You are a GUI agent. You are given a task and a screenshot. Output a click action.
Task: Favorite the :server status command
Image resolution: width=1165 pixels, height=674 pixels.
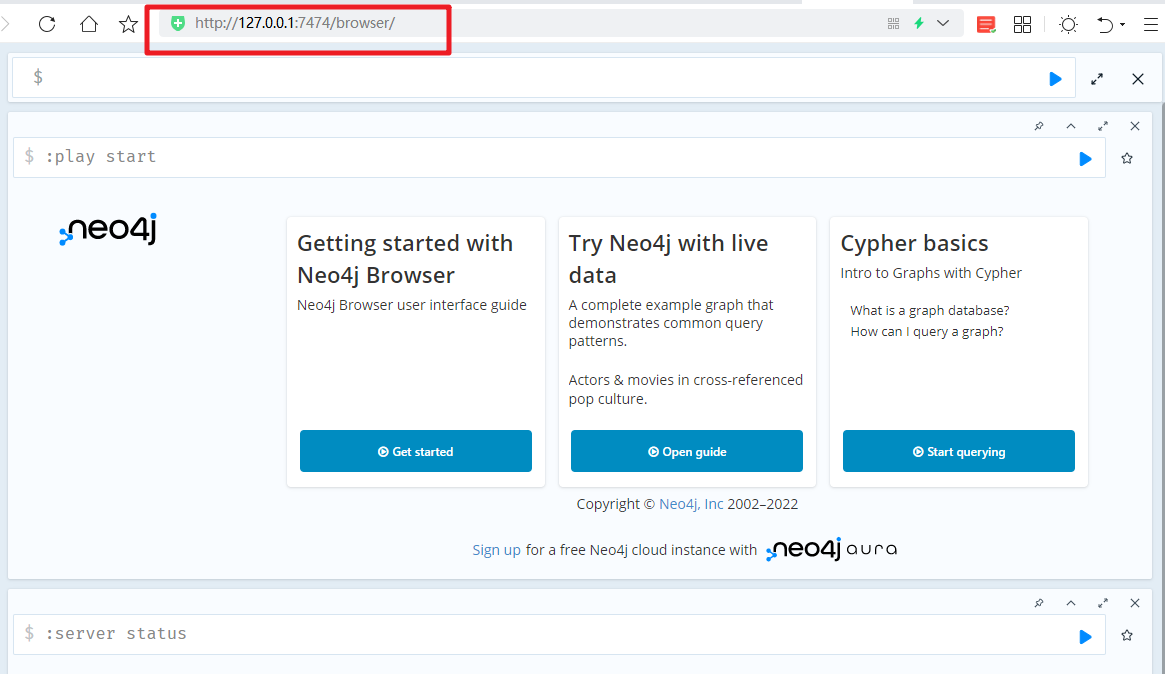pyautogui.click(x=1127, y=635)
